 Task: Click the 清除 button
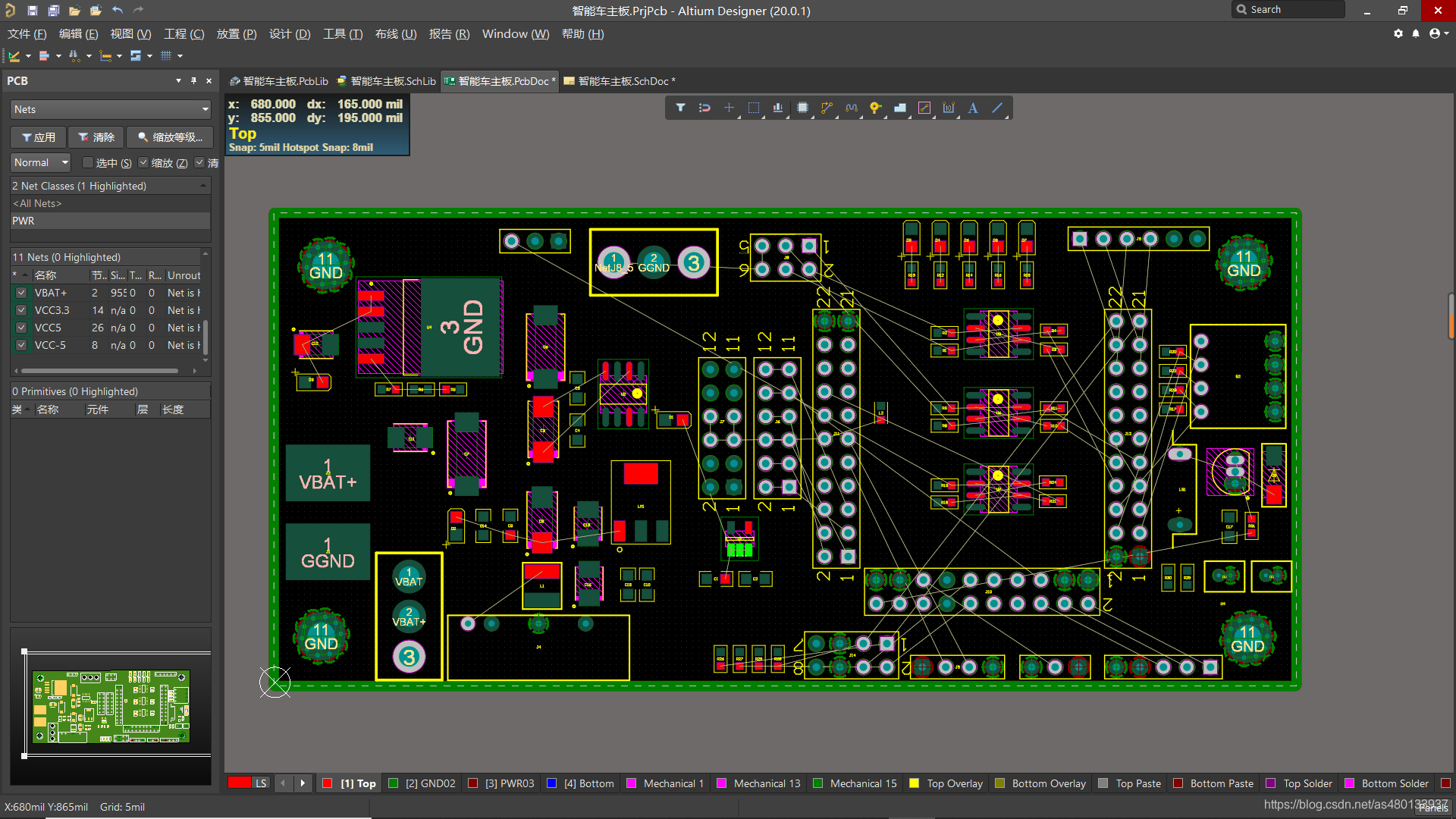(96, 137)
